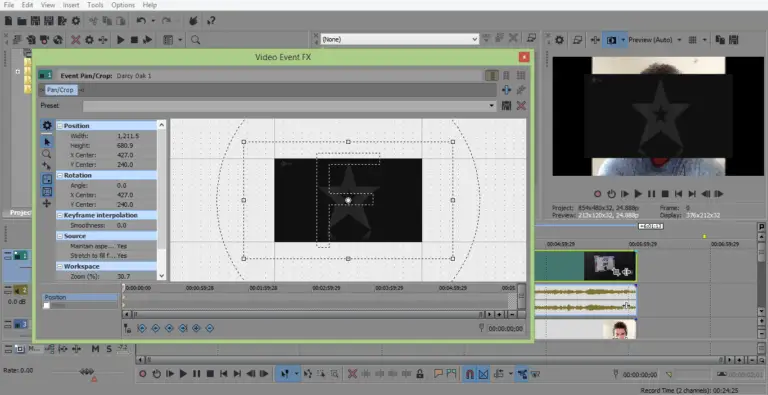Collapse the Position property group
Image resolution: width=768 pixels, height=395 pixels.
tap(60, 126)
